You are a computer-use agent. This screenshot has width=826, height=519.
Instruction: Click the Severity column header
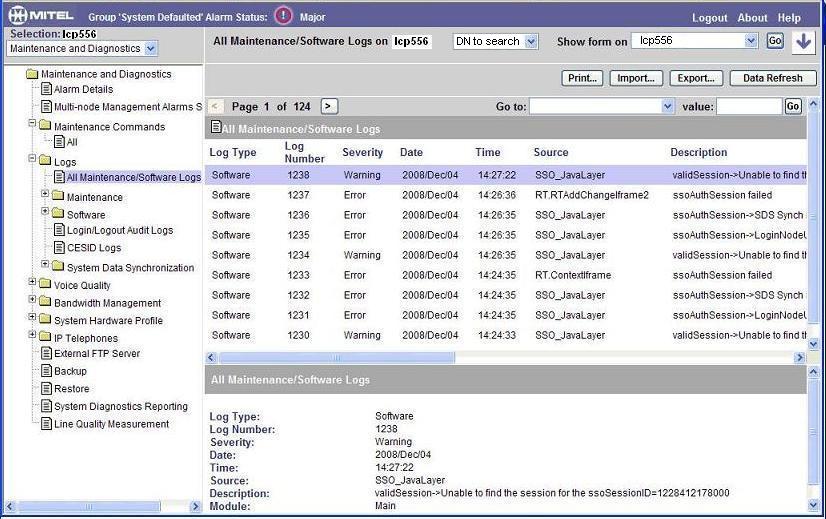pos(362,152)
